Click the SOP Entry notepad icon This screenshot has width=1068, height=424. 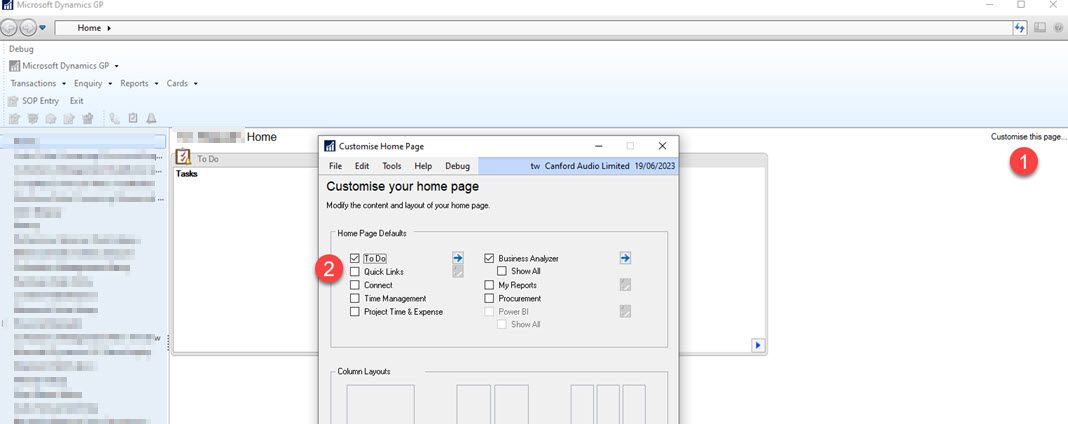(13, 101)
